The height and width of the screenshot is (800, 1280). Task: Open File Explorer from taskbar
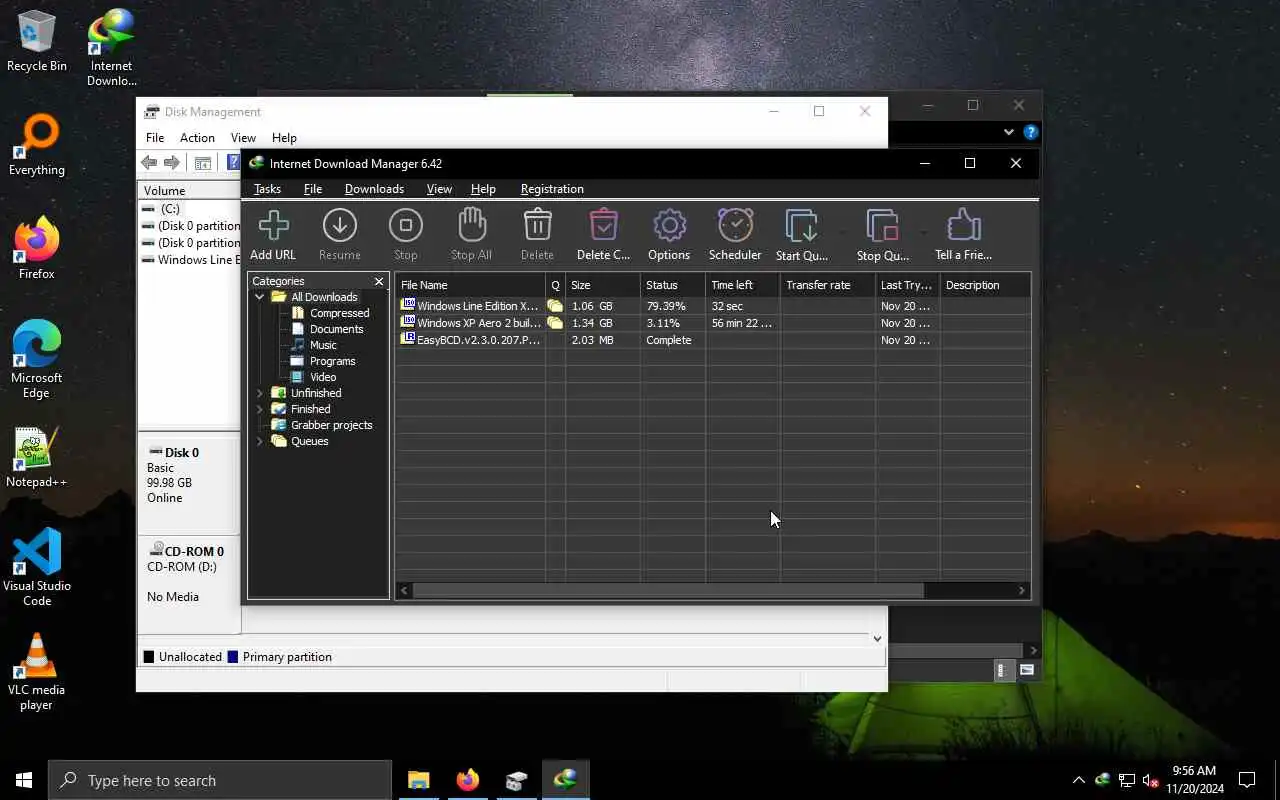click(418, 780)
